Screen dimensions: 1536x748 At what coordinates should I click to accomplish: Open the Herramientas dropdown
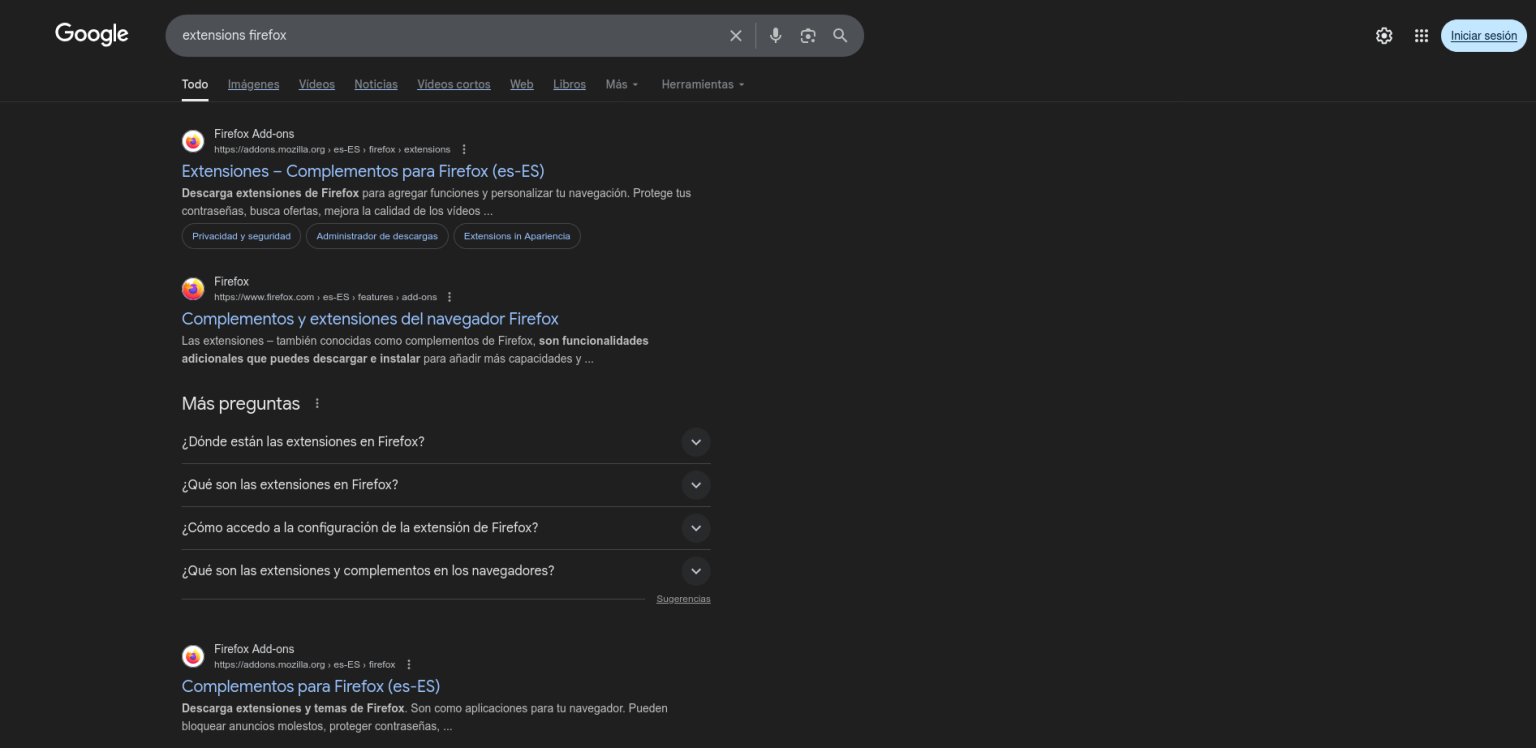(x=702, y=85)
